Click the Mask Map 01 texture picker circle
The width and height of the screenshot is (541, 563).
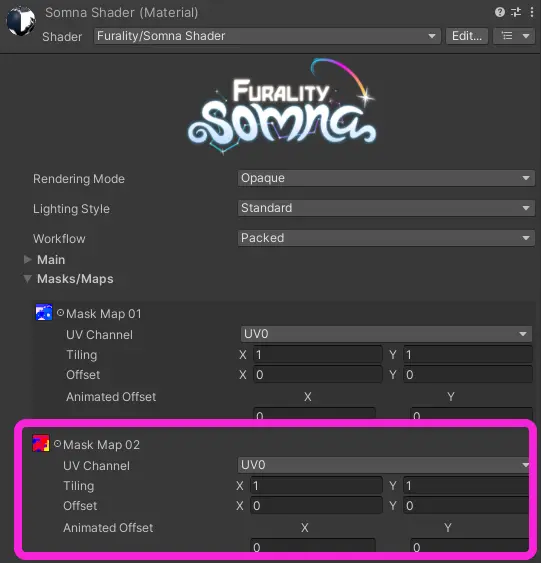60,313
